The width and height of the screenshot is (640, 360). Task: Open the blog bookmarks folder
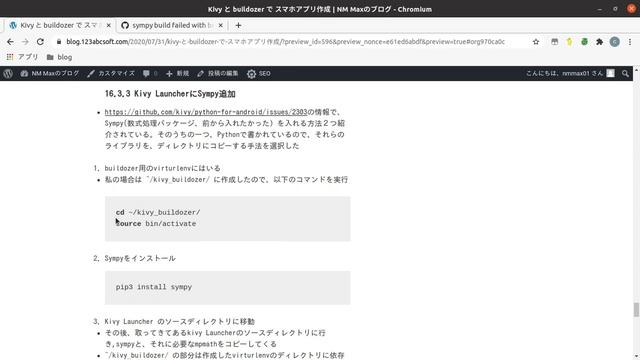60,57
